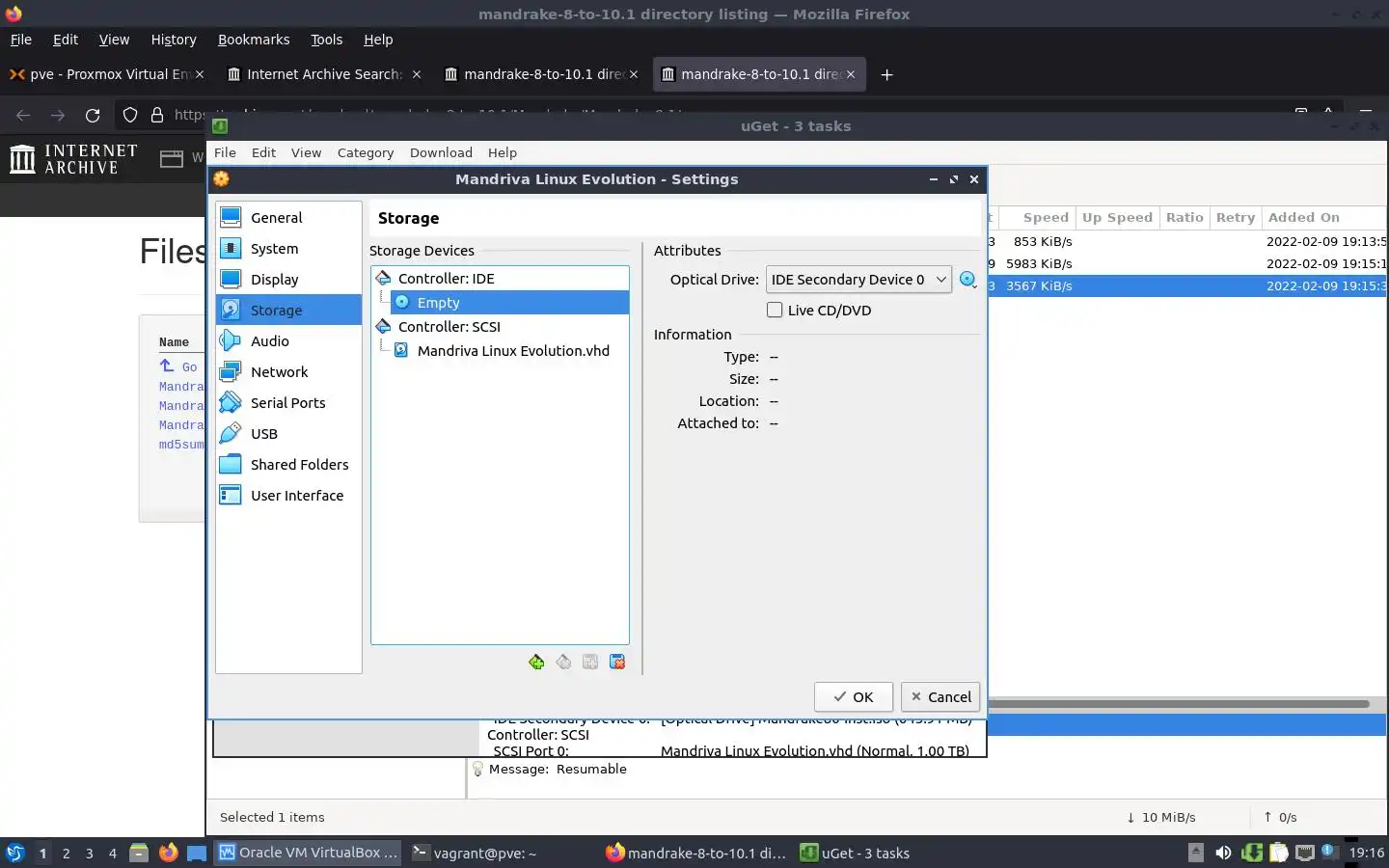Screen dimensions: 1389x868
Task: Sort uGet list by Ratio column
Action: pos(1185,218)
